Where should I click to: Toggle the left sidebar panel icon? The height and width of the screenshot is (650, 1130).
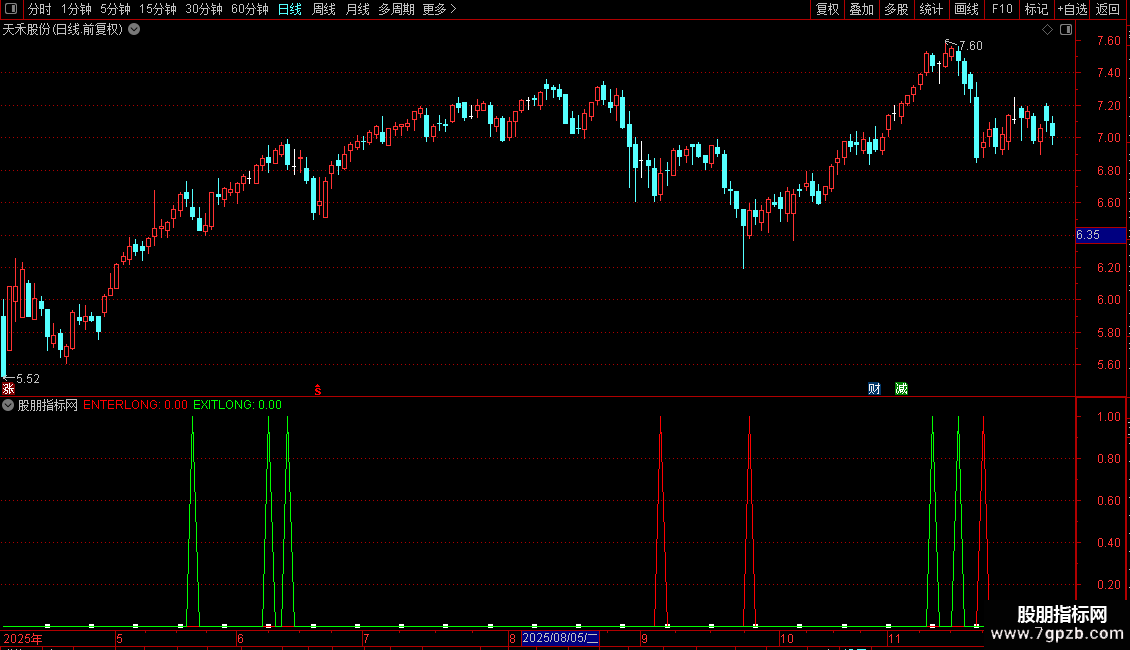click(11, 9)
